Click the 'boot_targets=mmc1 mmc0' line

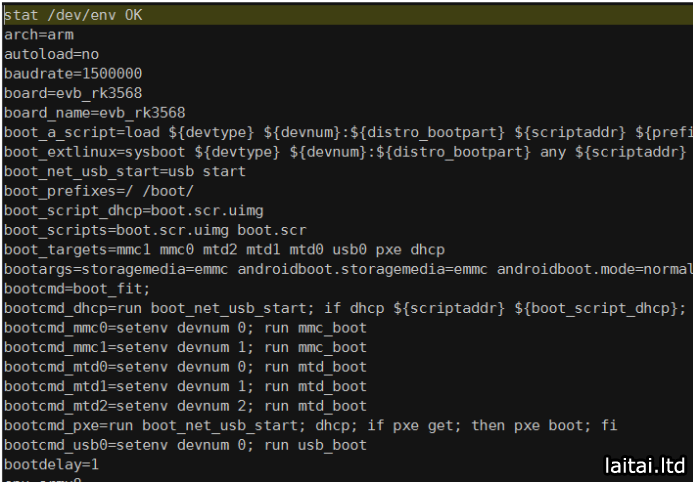pos(224,249)
